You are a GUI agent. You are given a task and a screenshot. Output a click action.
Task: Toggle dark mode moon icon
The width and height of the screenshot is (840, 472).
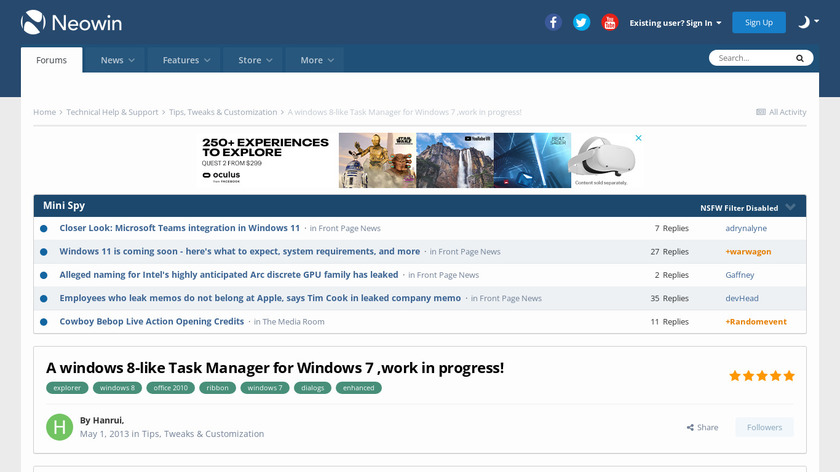[x=804, y=22]
